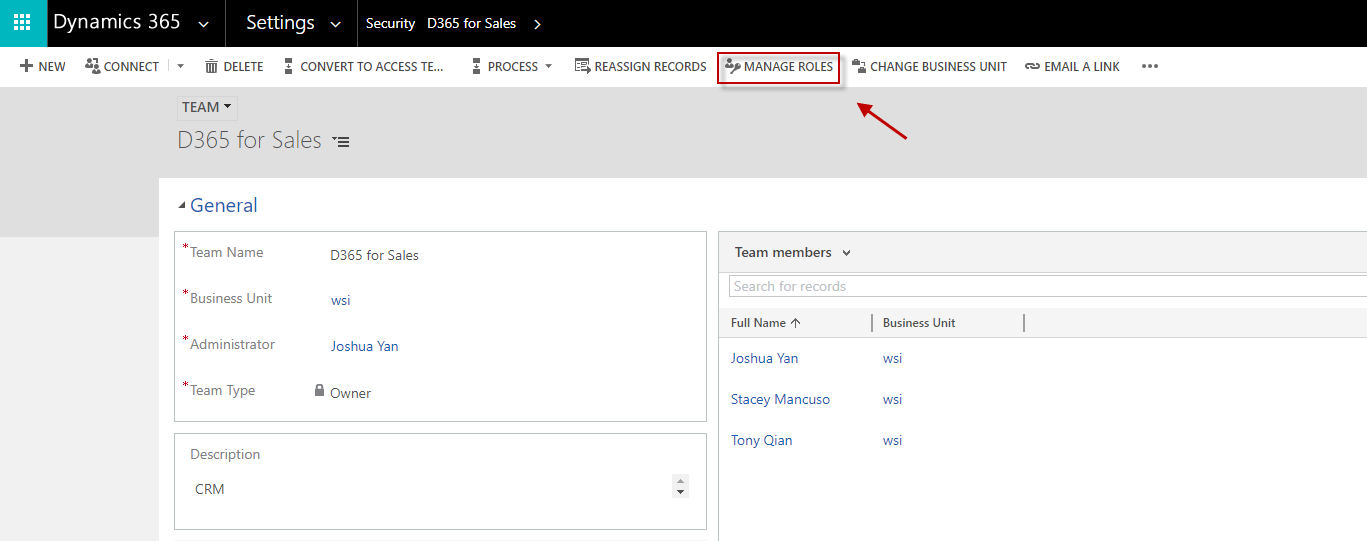The height and width of the screenshot is (541, 1367).
Task: Sort by Business Unit column header
Action: coord(919,323)
